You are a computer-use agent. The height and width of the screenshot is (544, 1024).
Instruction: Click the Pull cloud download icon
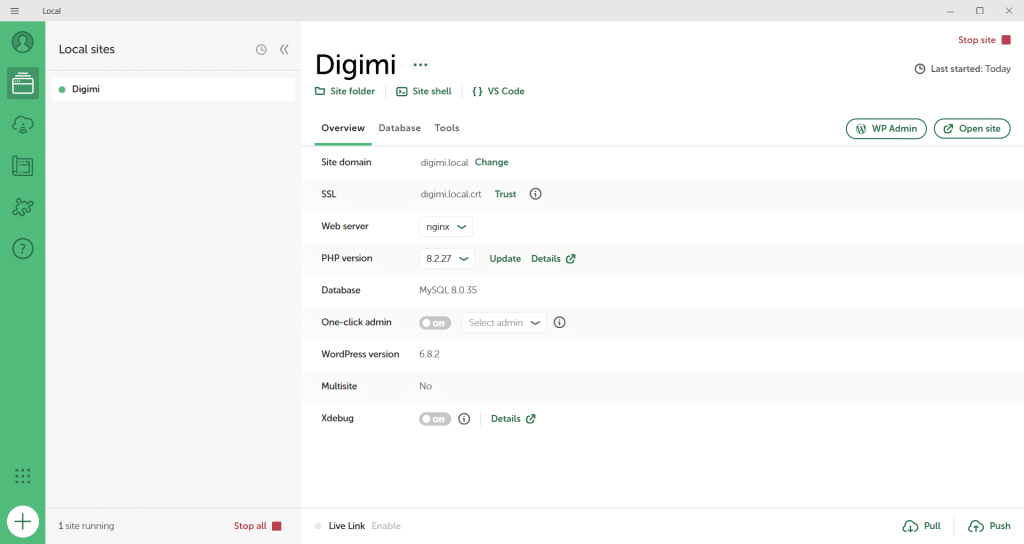[x=910, y=526]
